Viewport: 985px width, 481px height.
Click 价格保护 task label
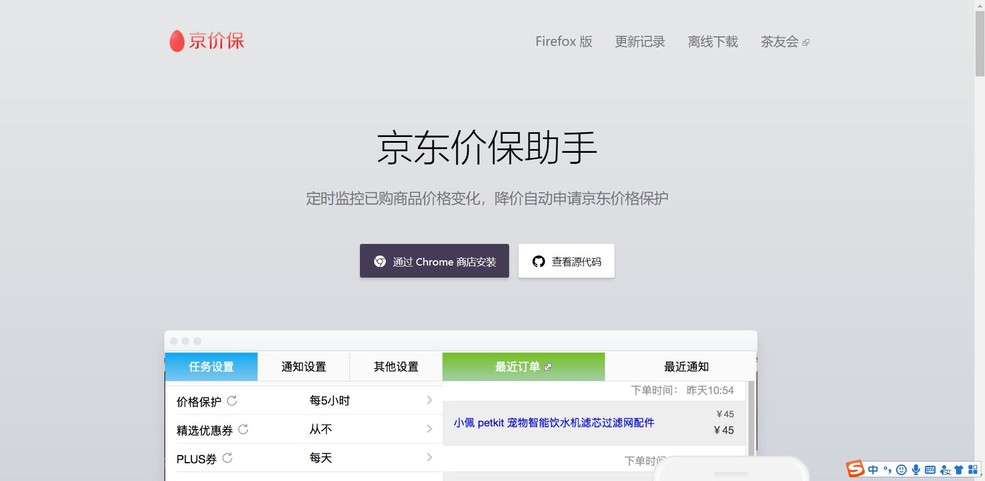tap(199, 401)
